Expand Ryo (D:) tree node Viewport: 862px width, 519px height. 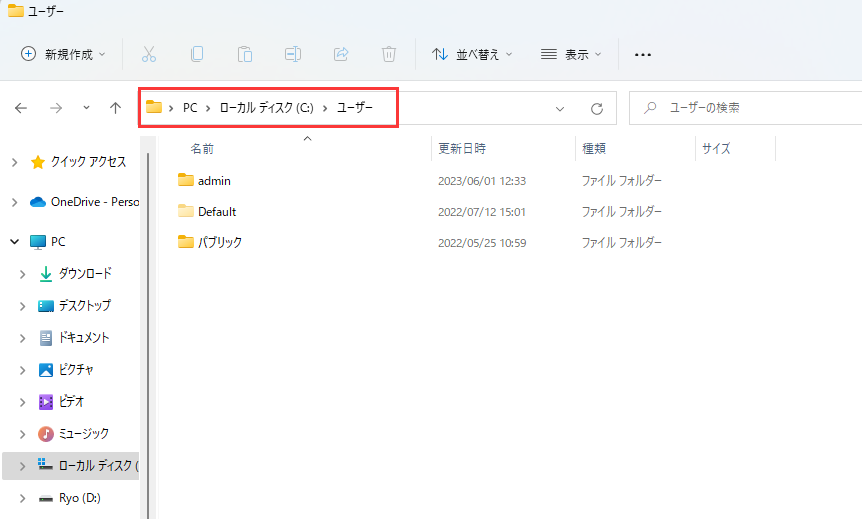click(23, 498)
